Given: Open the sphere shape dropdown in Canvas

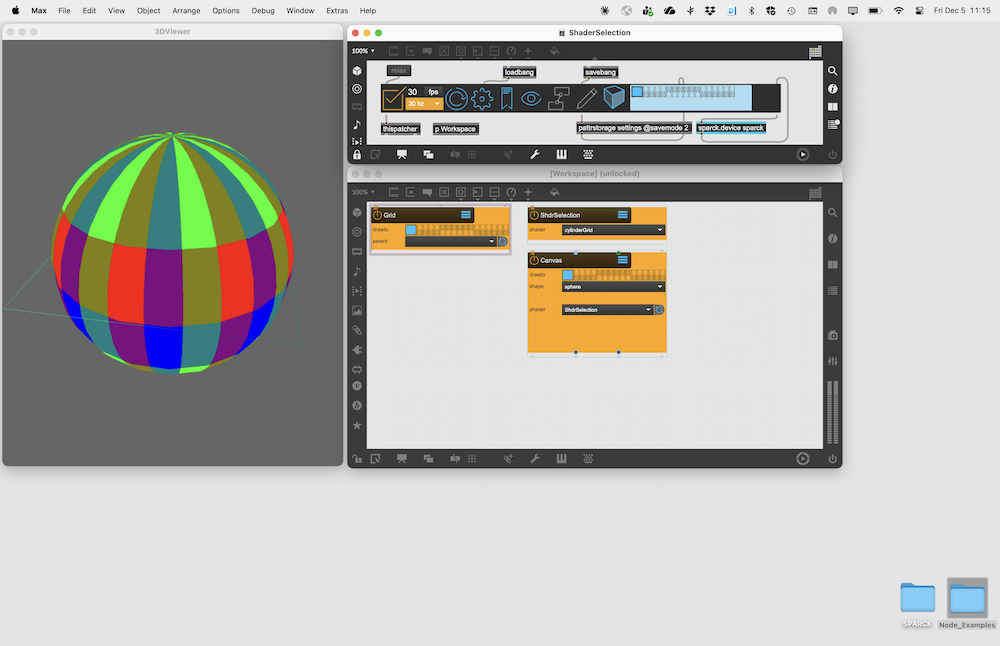Looking at the screenshot, I should click(612, 286).
